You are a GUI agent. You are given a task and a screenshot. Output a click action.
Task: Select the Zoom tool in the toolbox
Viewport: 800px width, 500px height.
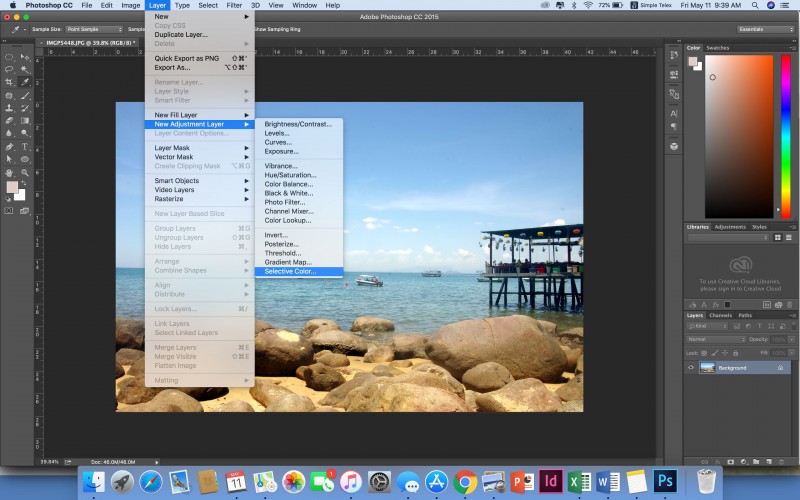point(25,172)
